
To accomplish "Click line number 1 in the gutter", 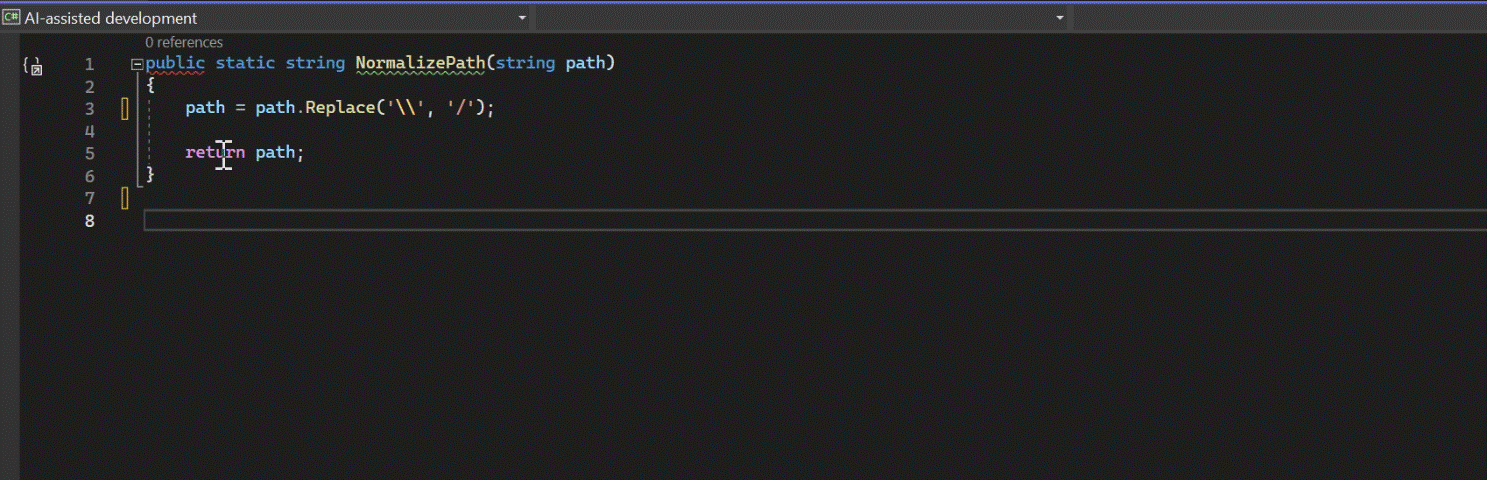I will click(89, 64).
